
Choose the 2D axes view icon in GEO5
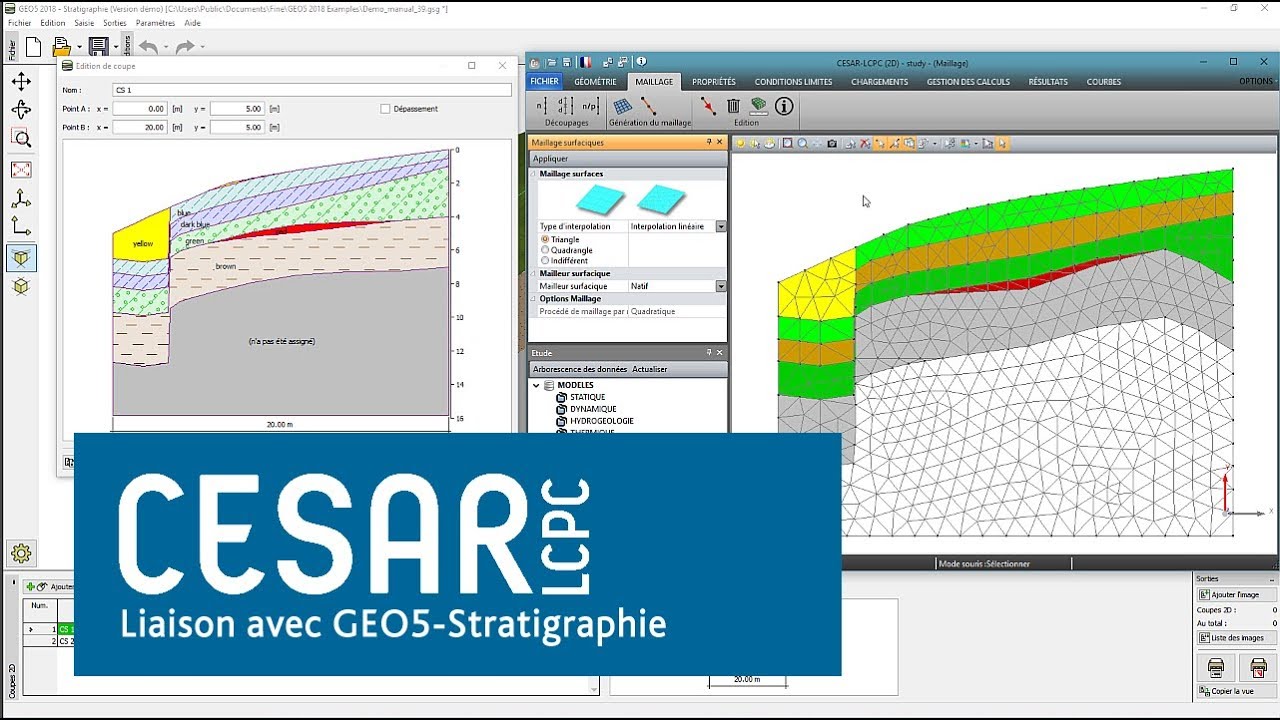21,228
